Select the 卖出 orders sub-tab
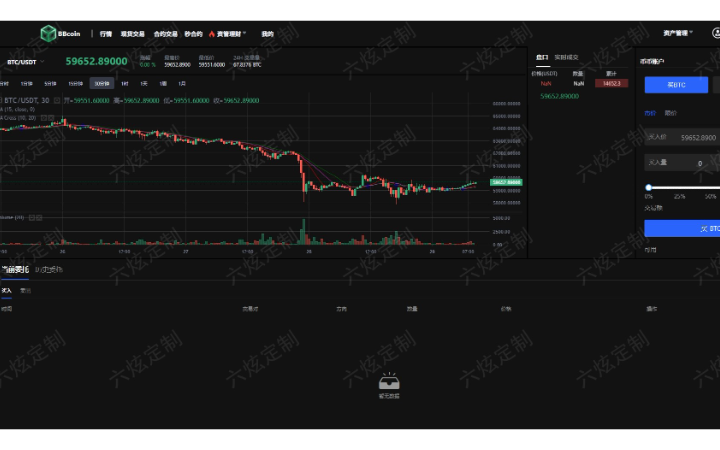The image size is (720, 450). [26, 291]
